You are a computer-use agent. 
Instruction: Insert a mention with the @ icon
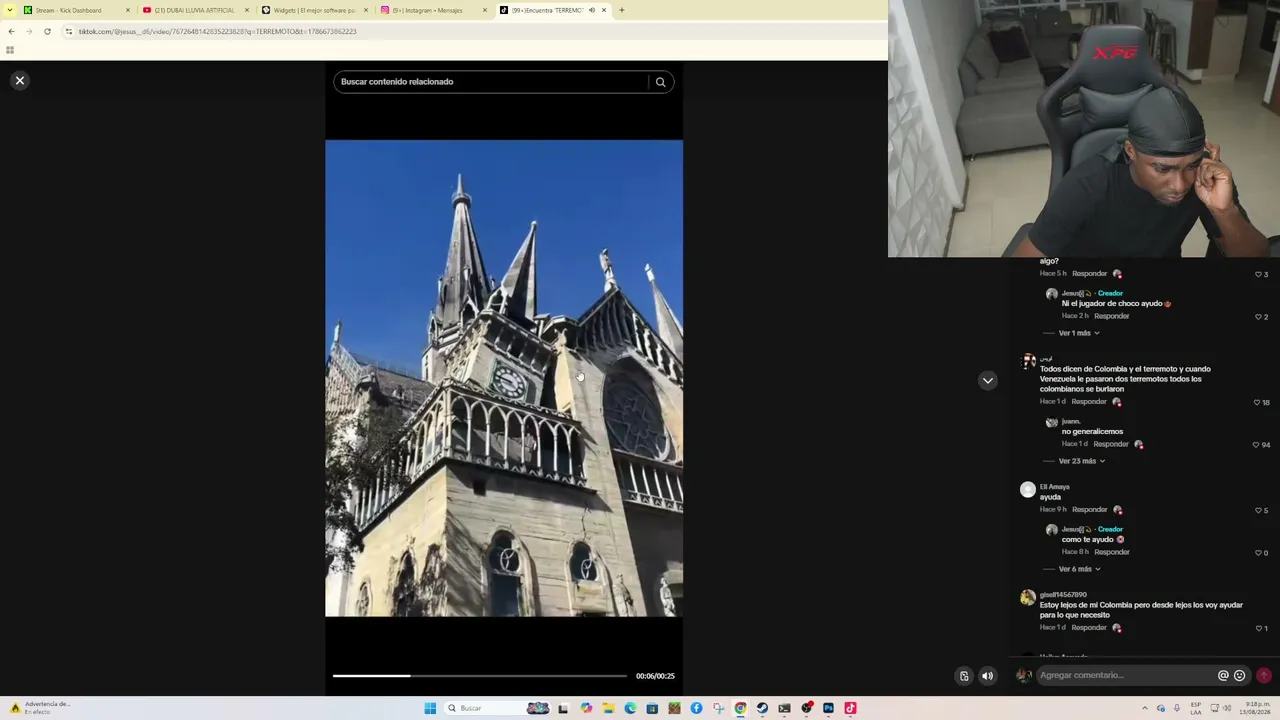1222,675
